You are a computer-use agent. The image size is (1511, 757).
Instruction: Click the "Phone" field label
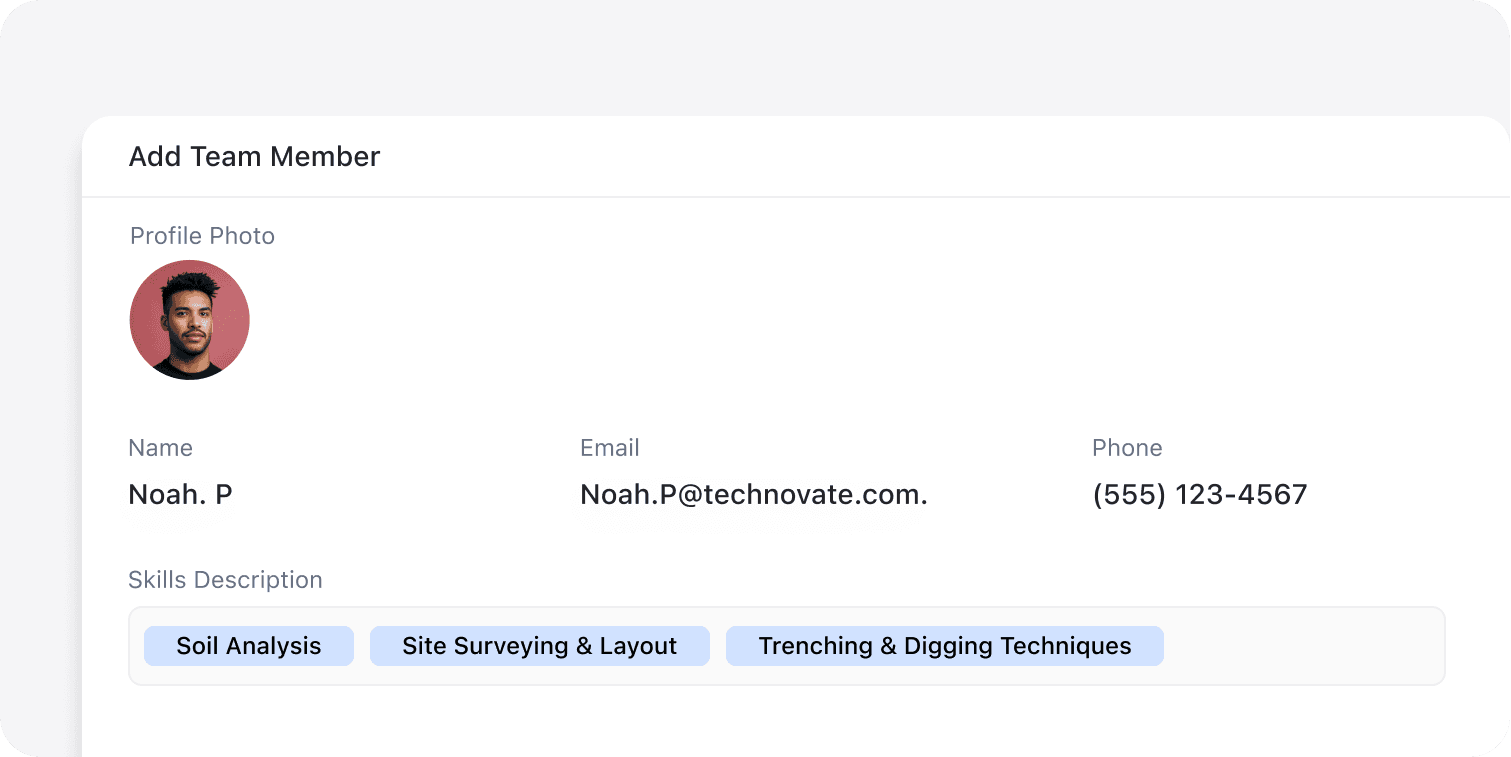[1127, 448]
